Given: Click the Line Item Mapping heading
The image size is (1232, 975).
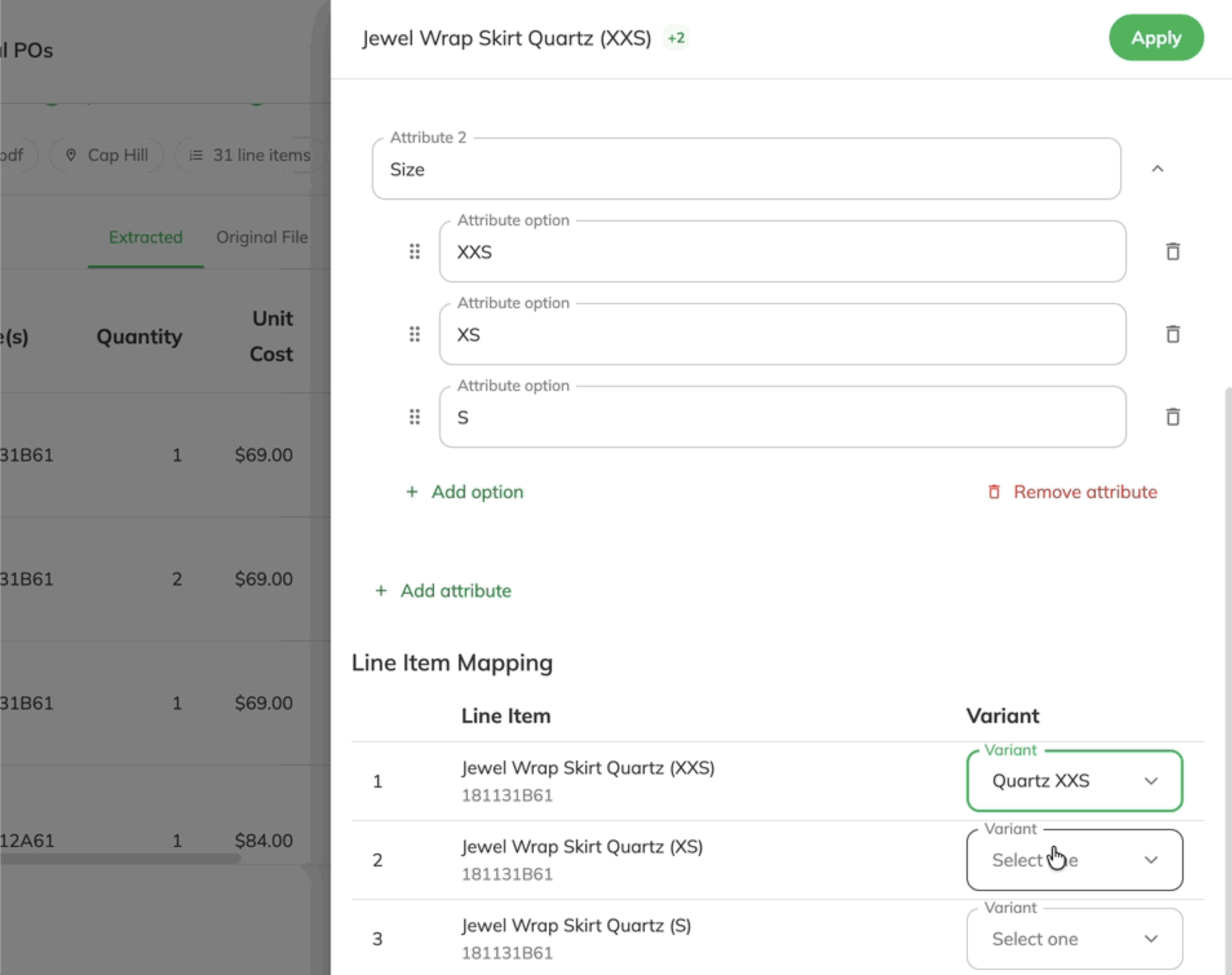Looking at the screenshot, I should click(452, 663).
